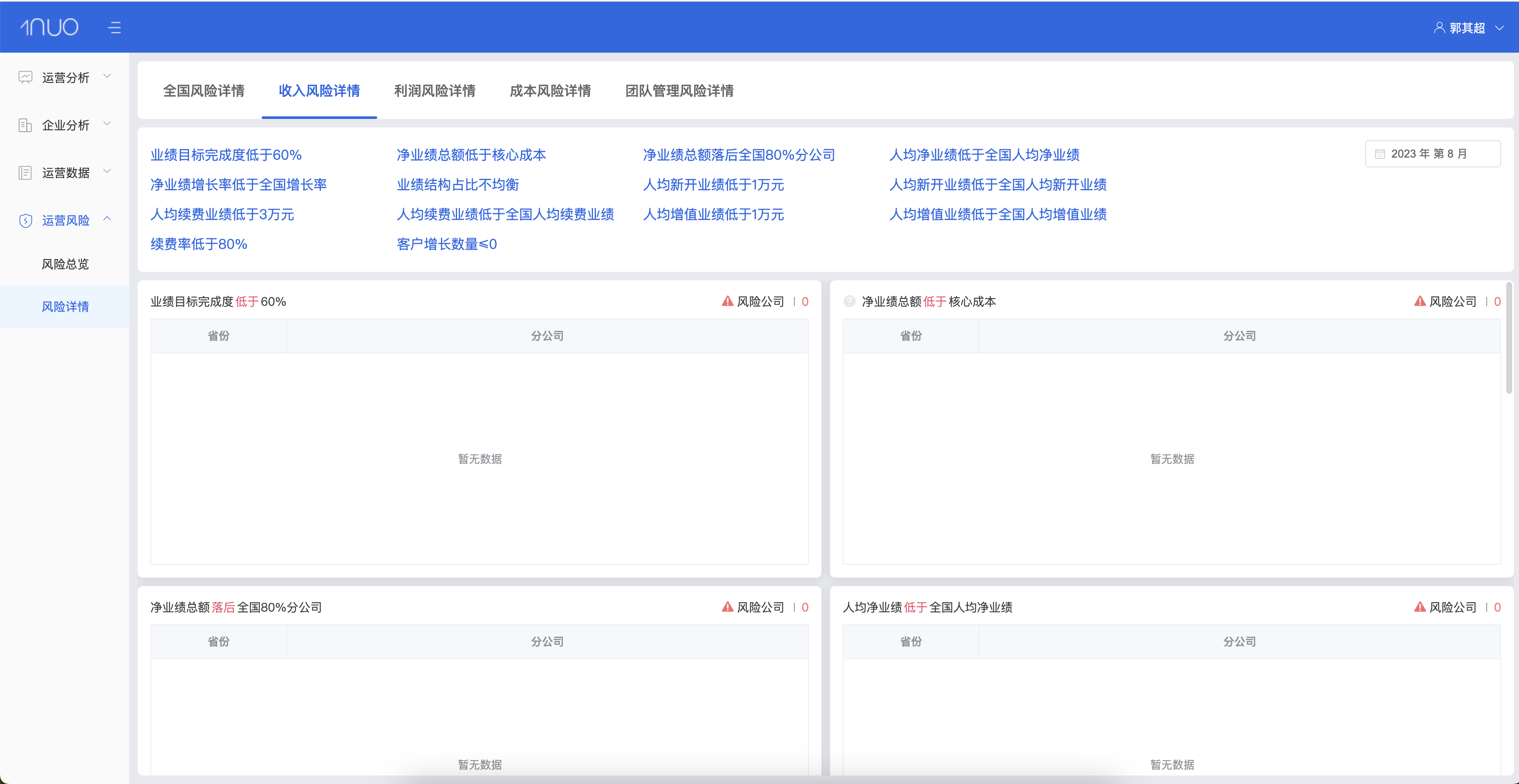This screenshot has width=1519, height=784.
Task: Switch to the 全国风险详情 tab
Action: (204, 91)
